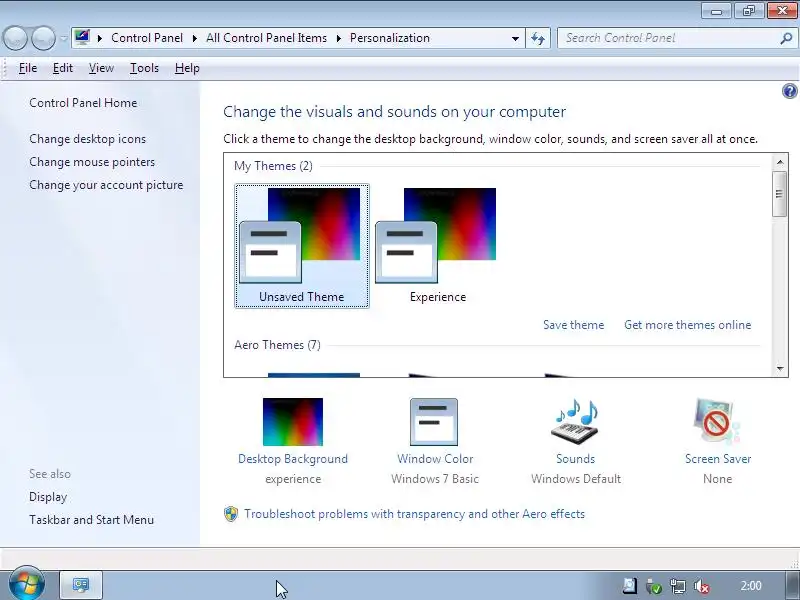
Task: Open the Tools menu
Action: (144, 68)
